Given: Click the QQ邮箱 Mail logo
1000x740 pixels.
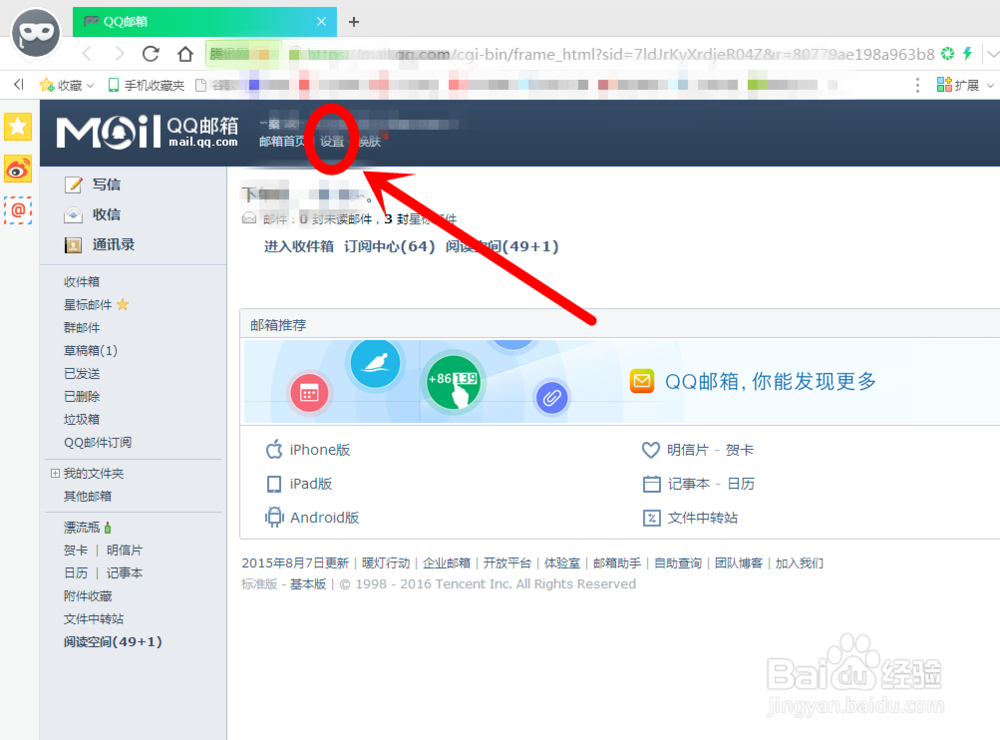Looking at the screenshot, I should 147,131.
